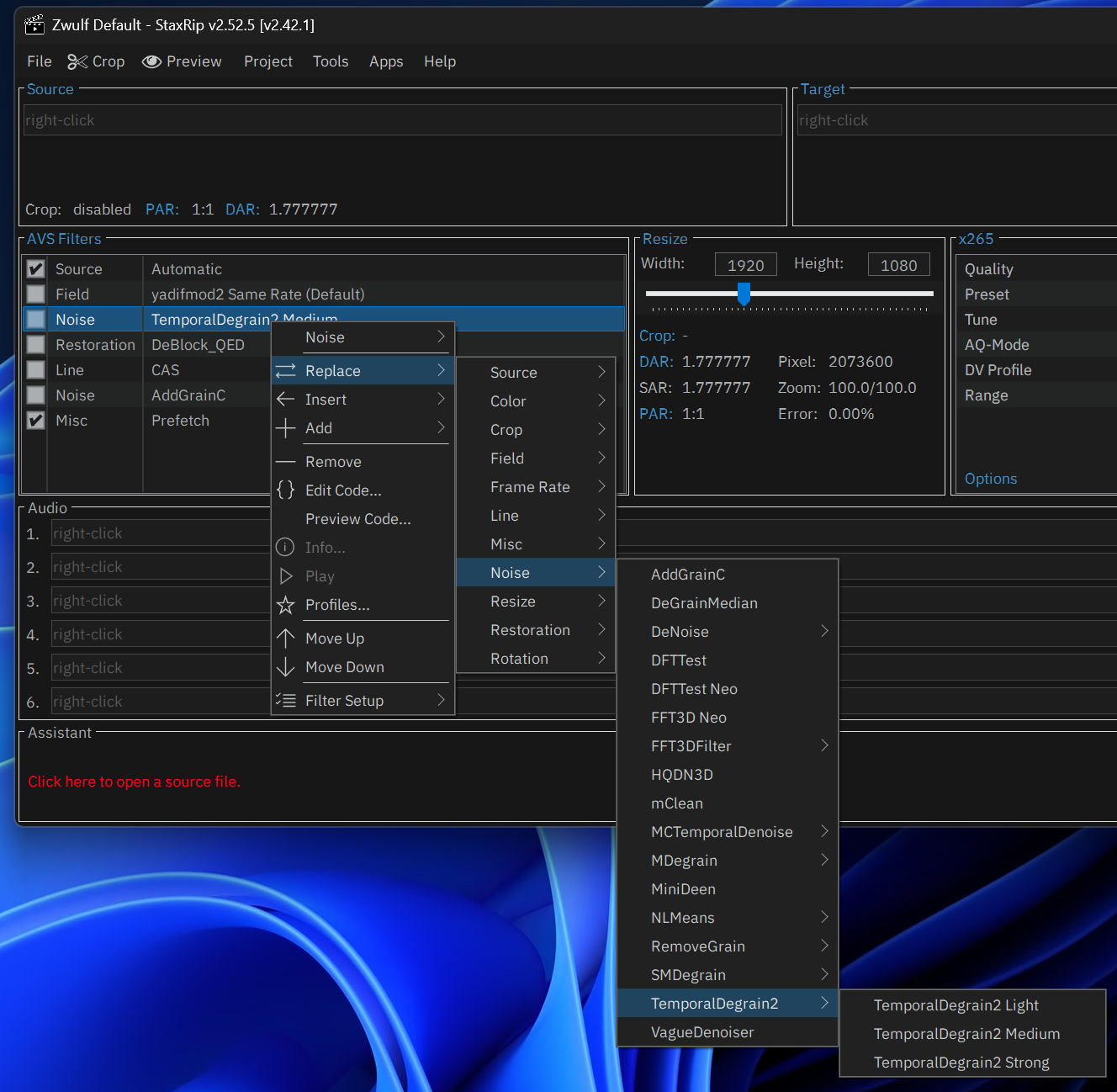The width and height of the screenshot is (1117, 1092).
Task: Click the Source path right-click field
Action: (x=403, y=120)
